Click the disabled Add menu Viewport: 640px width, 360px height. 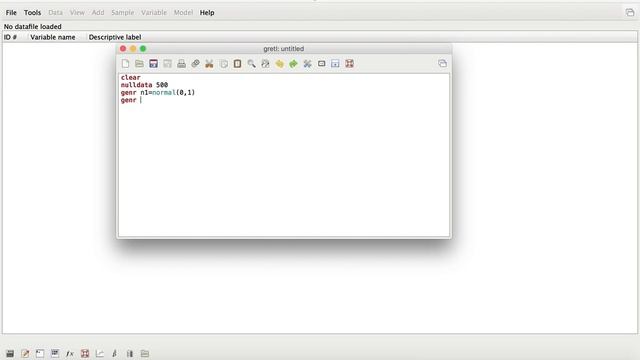point(98,13)
